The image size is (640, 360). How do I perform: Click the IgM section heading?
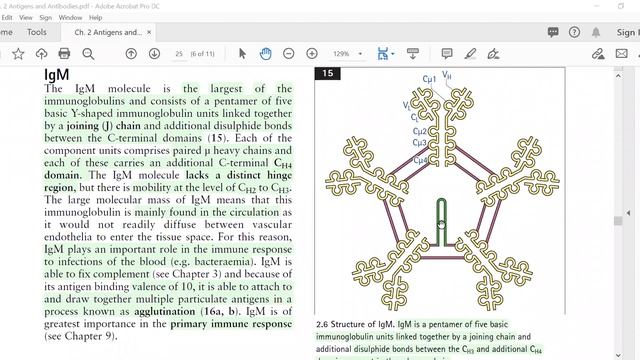coord(57,75)
